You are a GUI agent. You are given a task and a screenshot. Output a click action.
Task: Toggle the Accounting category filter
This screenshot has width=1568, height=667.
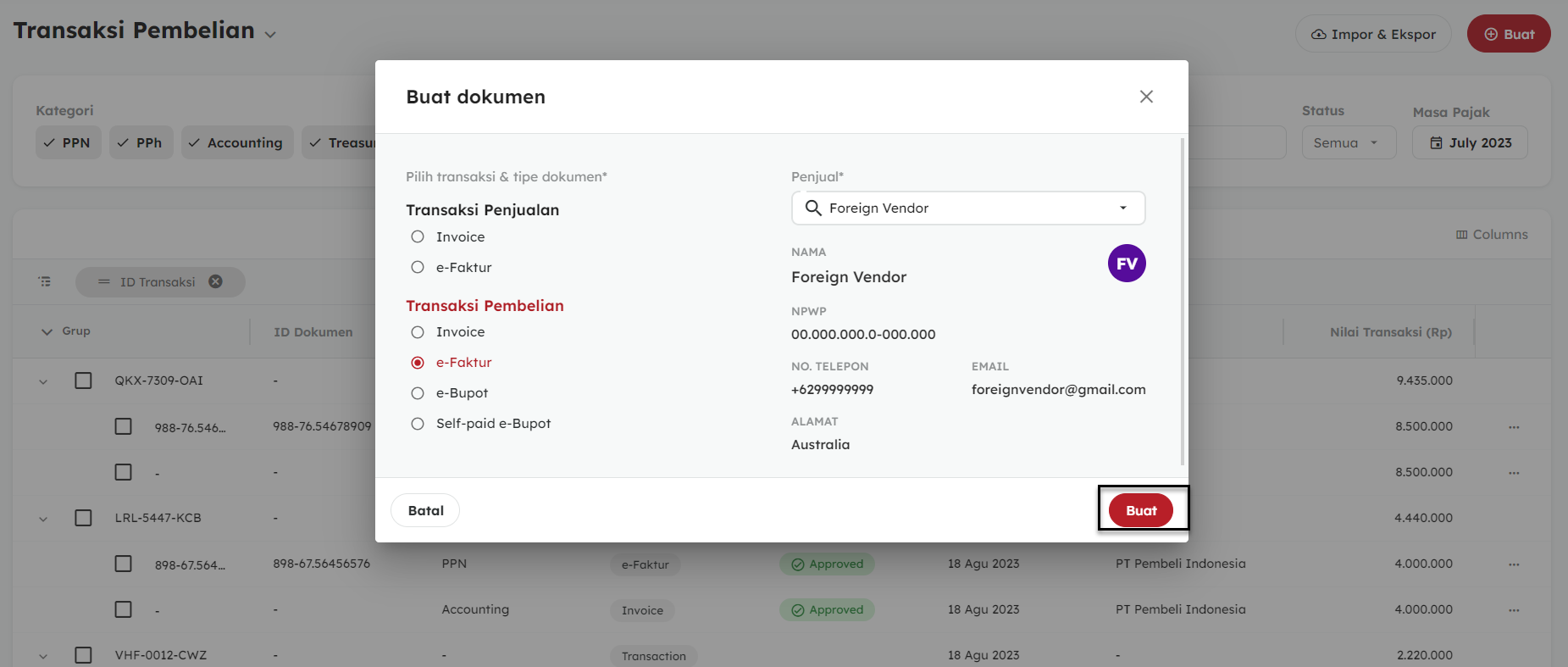click(237, 142)
